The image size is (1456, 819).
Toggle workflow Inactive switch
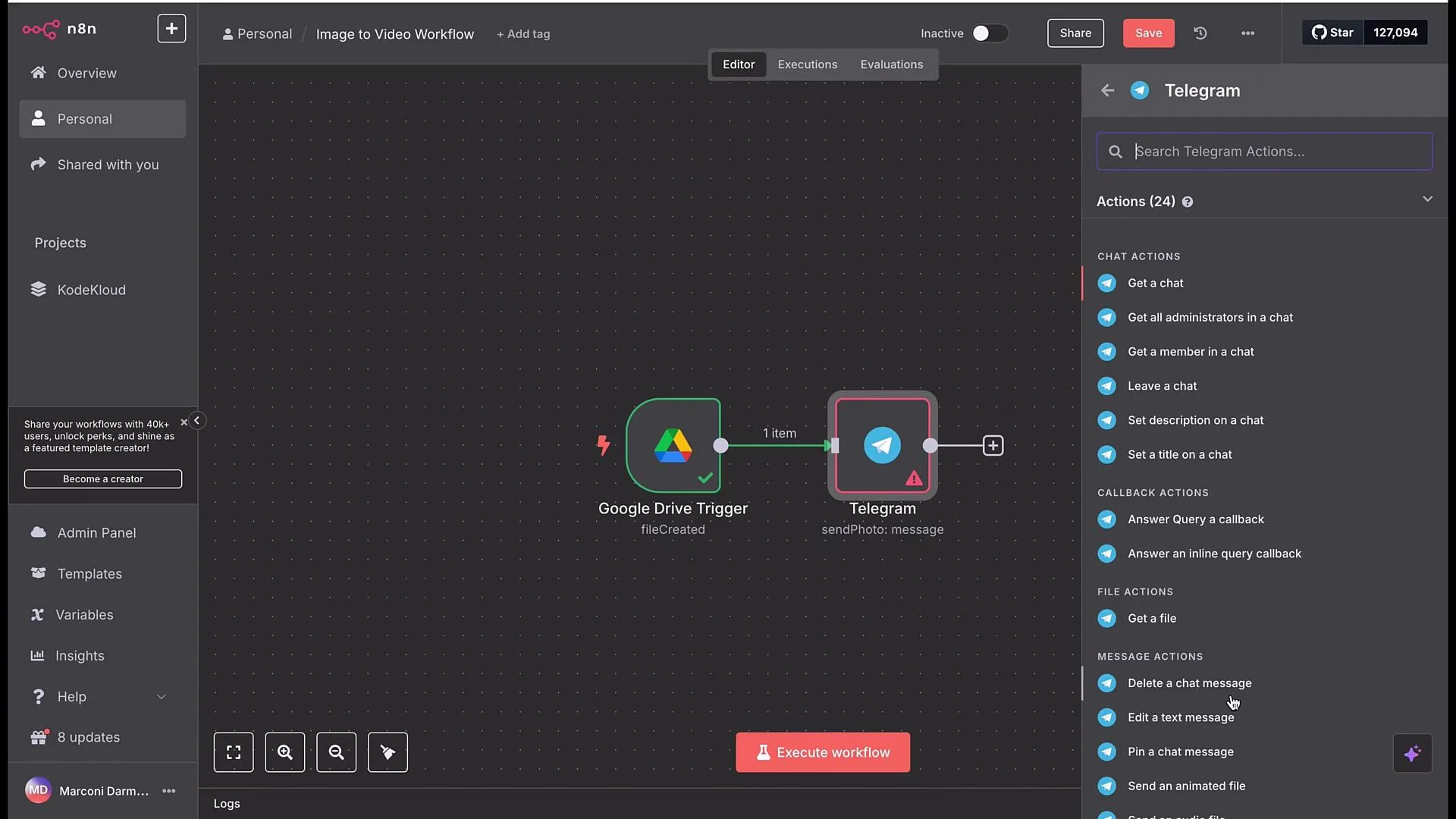(x=990, y=33)
